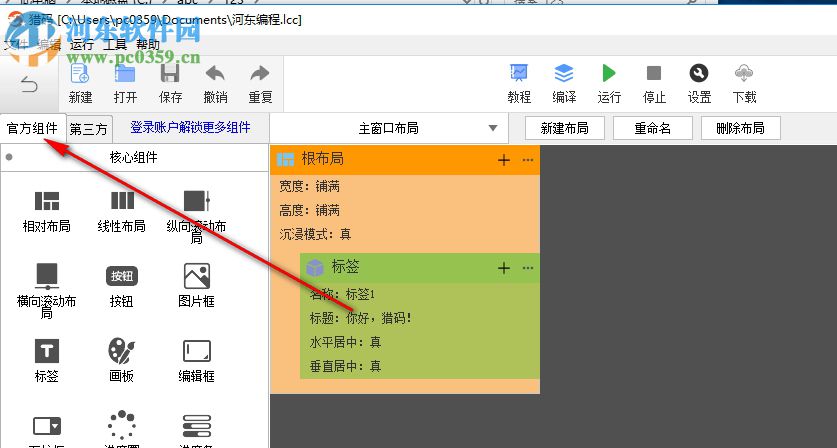Run the project with 运行 toolbar button
Screen dimensions: 837x448
point(609,84)
